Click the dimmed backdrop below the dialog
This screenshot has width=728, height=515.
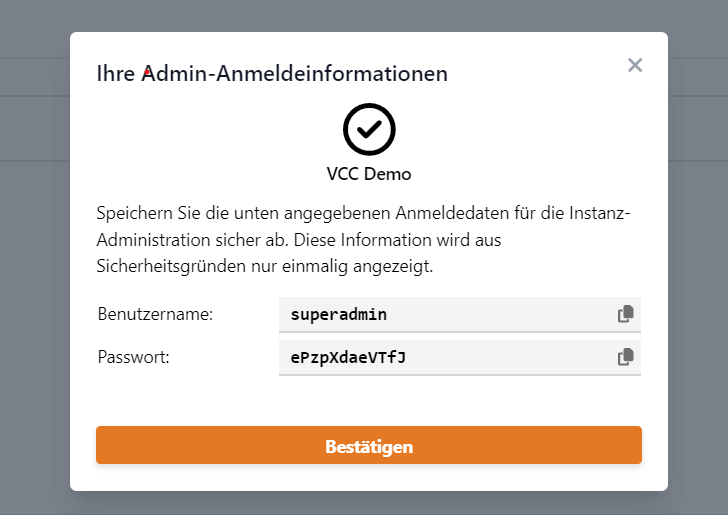tap(369, 503)
